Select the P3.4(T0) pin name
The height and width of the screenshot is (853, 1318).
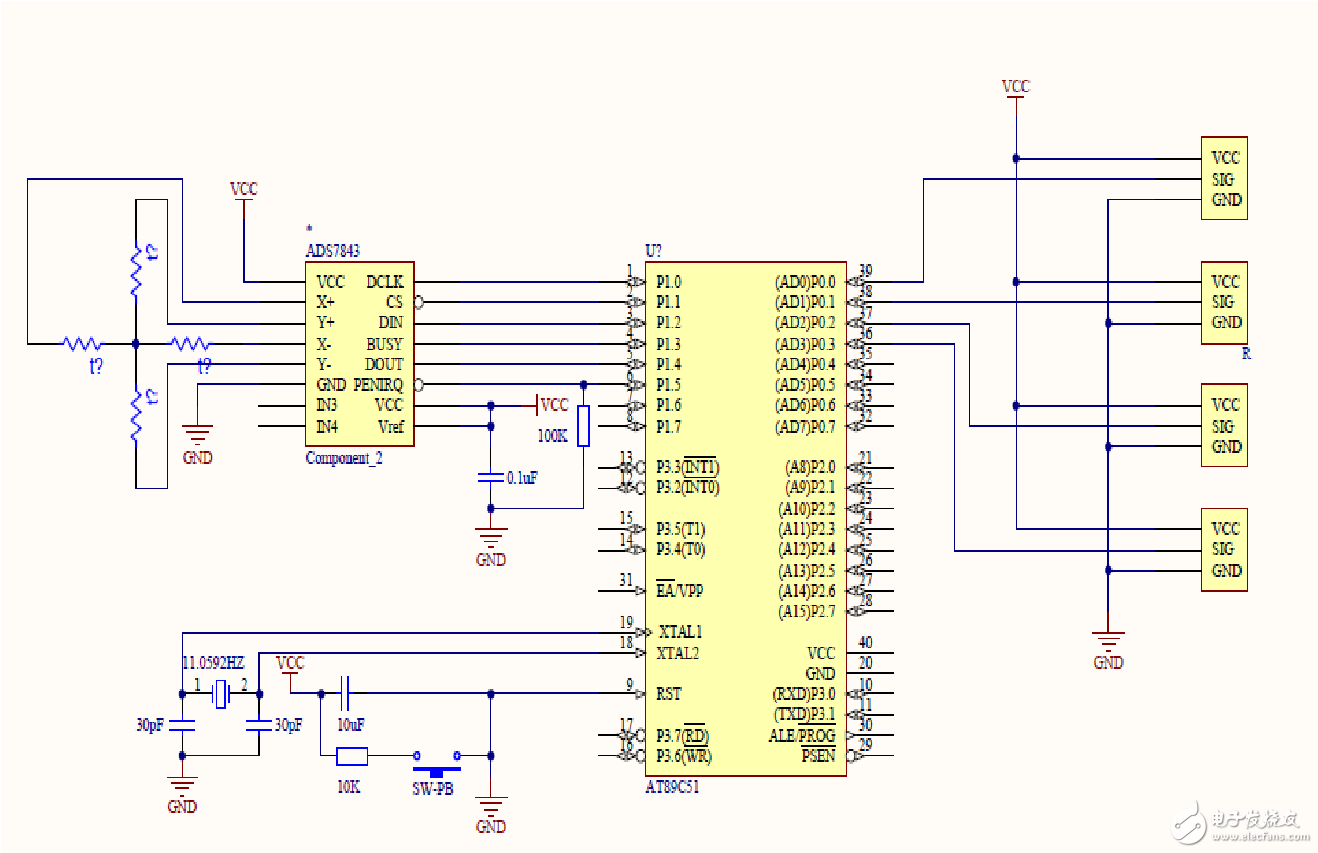(681, 549)
